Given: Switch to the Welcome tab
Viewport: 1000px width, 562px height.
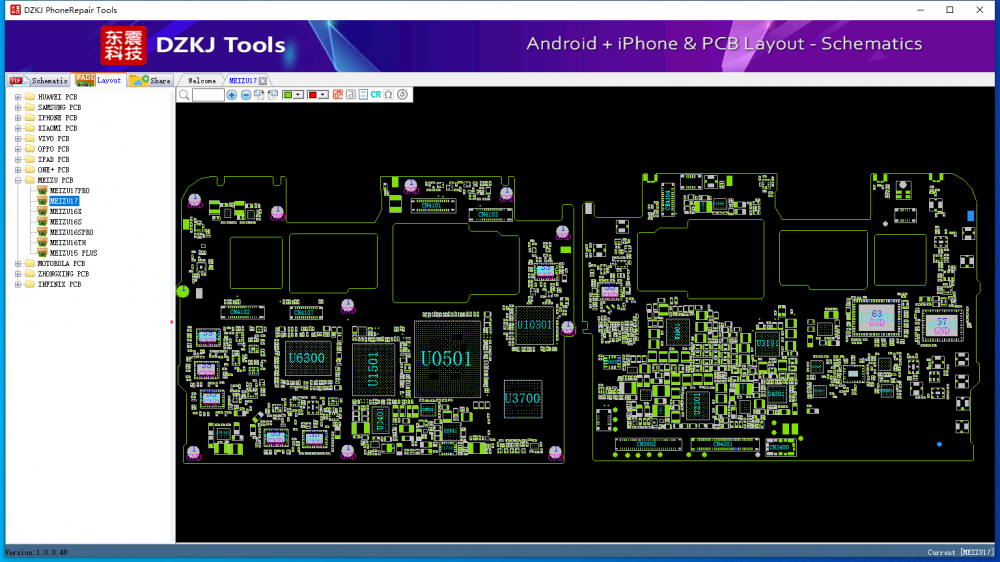Looking at the screenshot, I should tap(202, 80).
